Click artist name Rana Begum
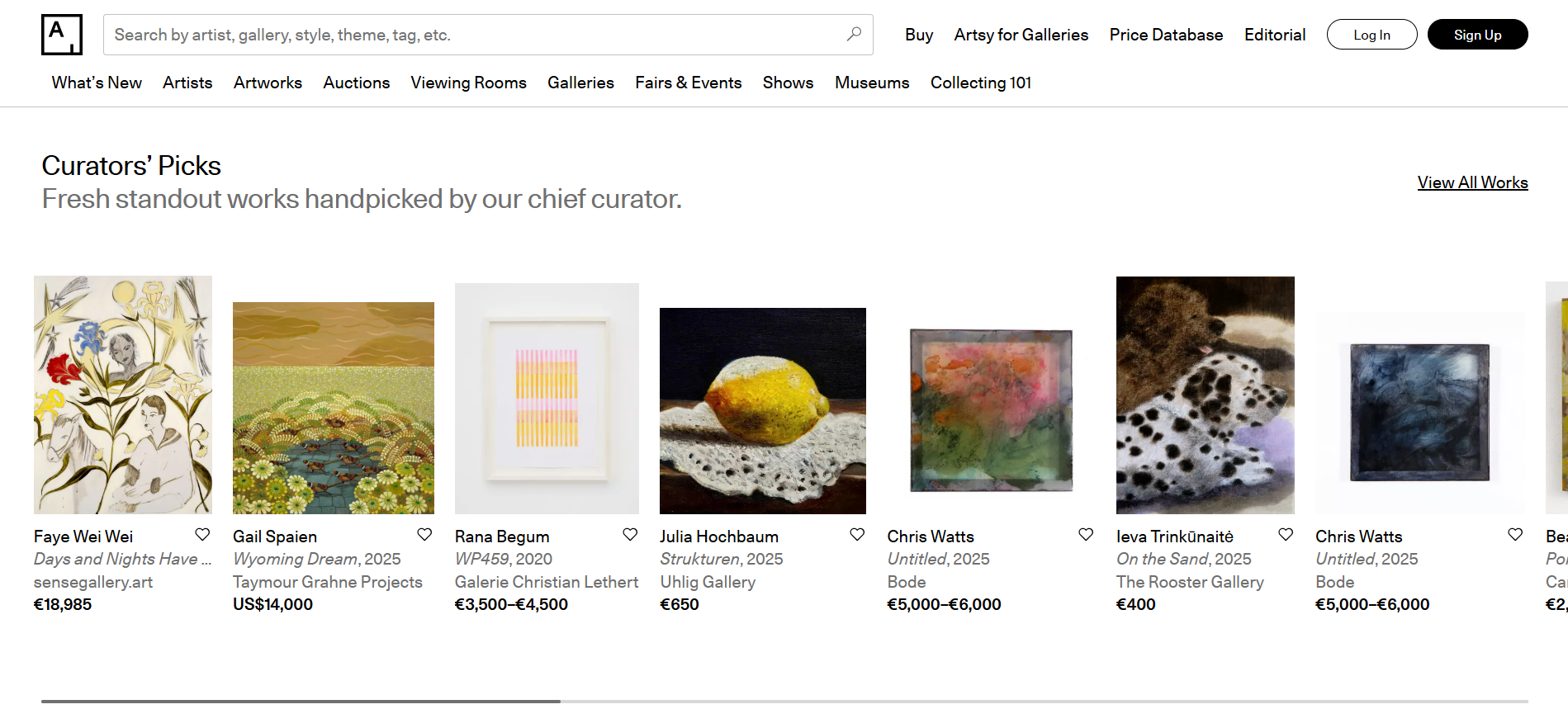 coord(502,537)
